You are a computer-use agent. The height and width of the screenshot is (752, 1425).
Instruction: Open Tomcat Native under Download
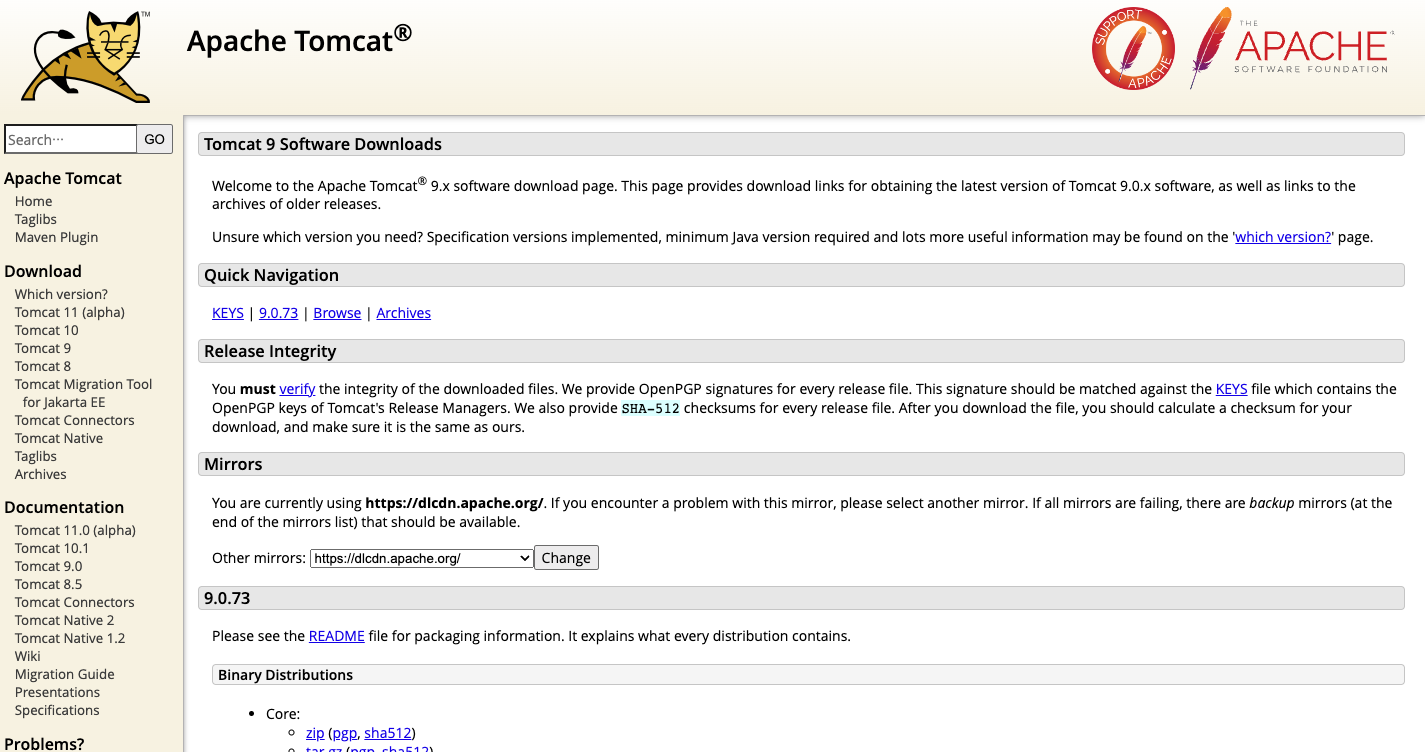pyautogui.click(x=59, y=438)
